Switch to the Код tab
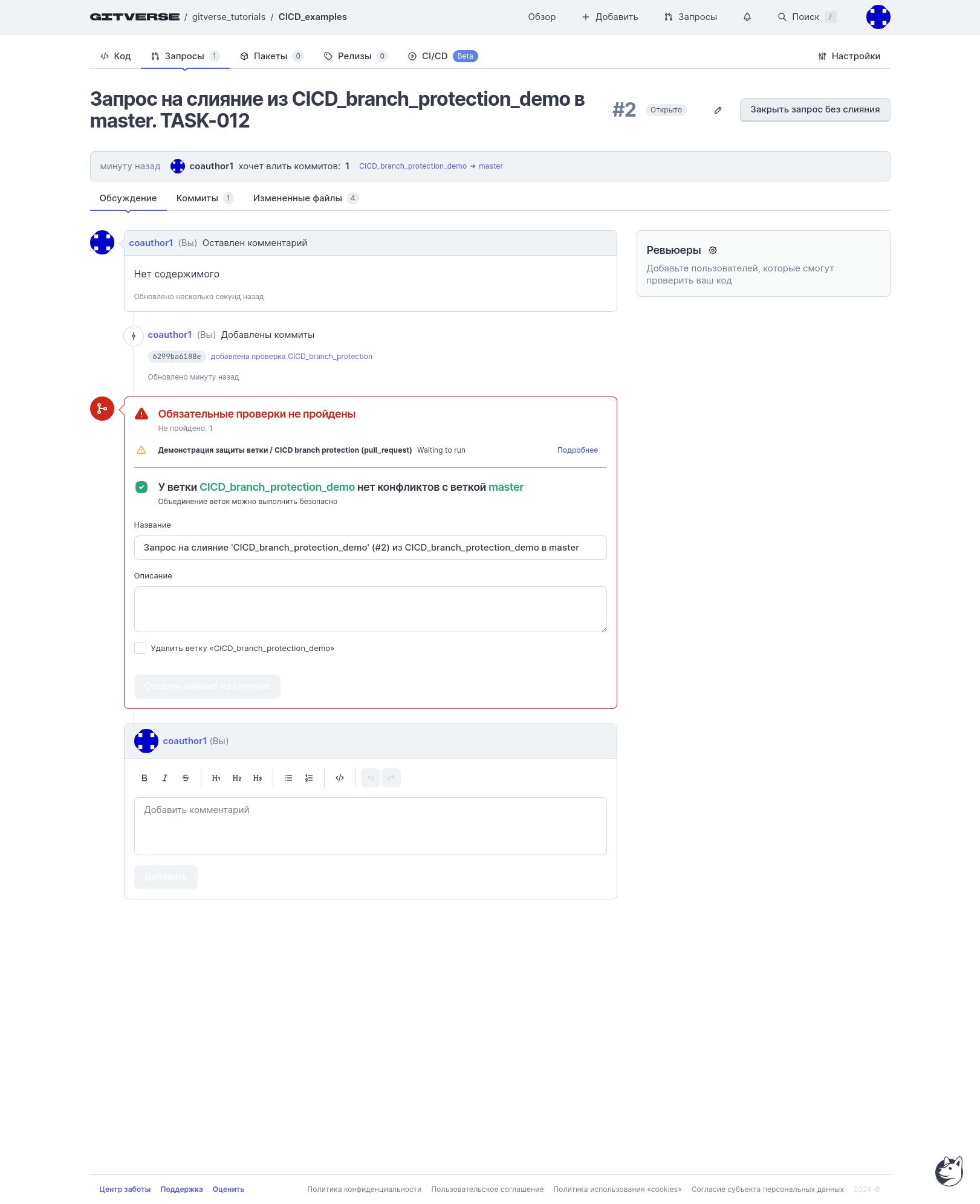Screen dimensions: 980x1204 (x=115, y=56)
